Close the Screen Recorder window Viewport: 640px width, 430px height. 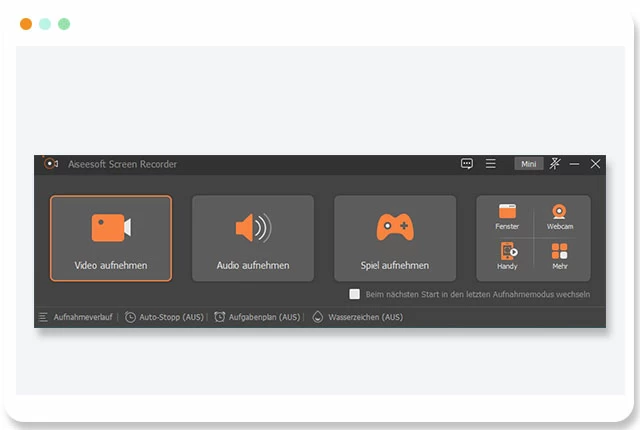click(596, 164)
